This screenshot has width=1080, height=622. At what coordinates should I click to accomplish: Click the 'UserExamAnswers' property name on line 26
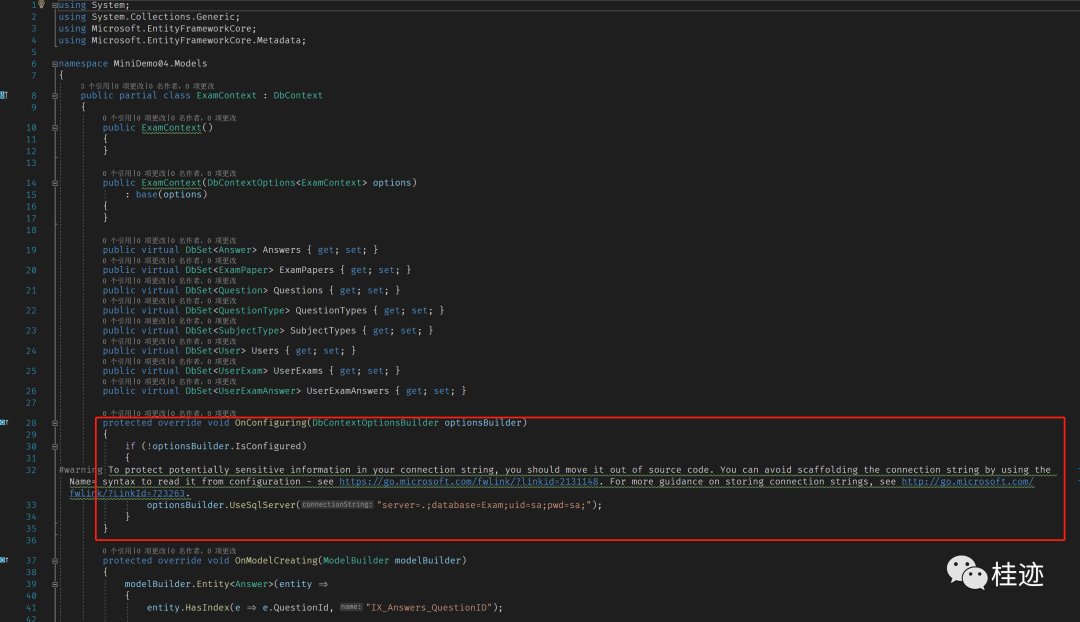pyautogui.click(x=348, y=391)
